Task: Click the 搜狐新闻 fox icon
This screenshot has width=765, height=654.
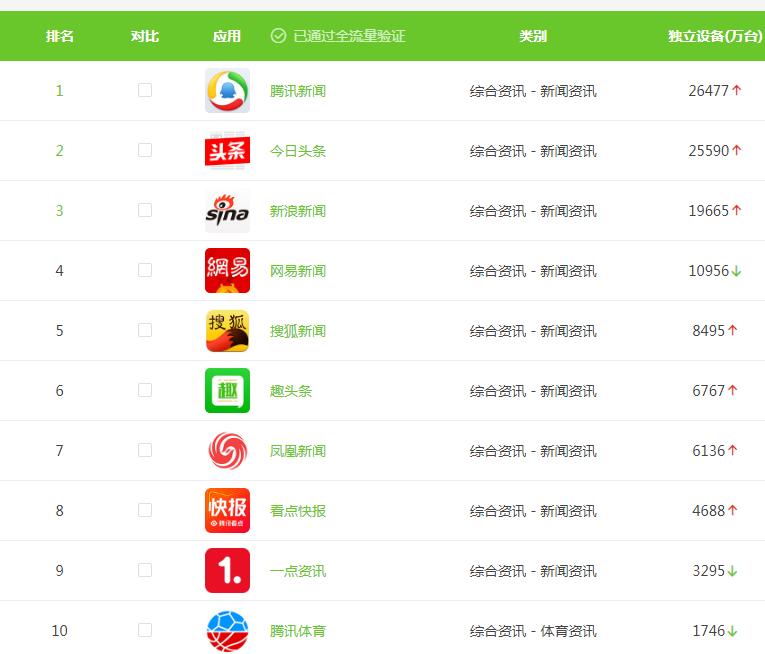Action: (227, 330)
